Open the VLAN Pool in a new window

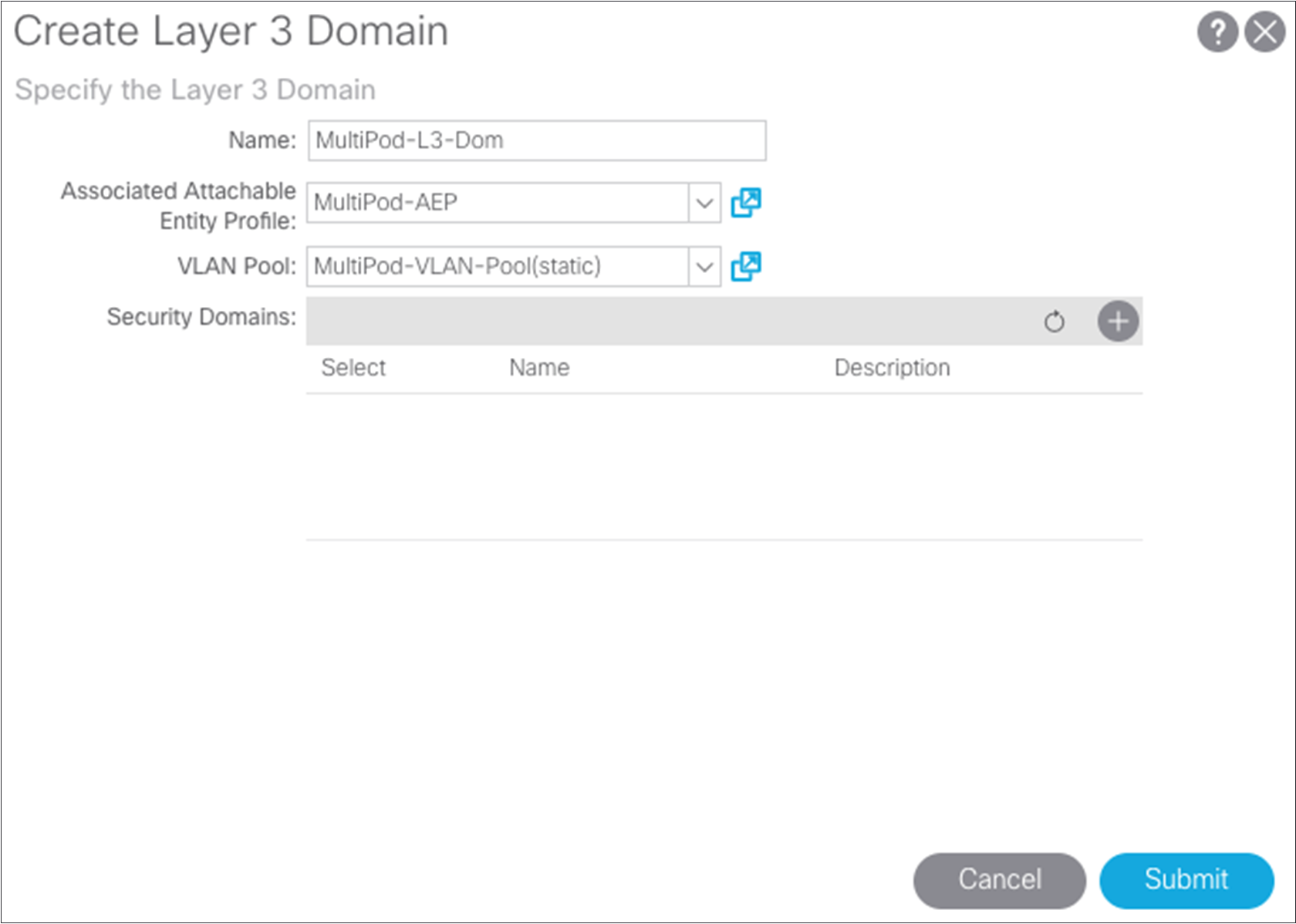click(x=746, y=267)
